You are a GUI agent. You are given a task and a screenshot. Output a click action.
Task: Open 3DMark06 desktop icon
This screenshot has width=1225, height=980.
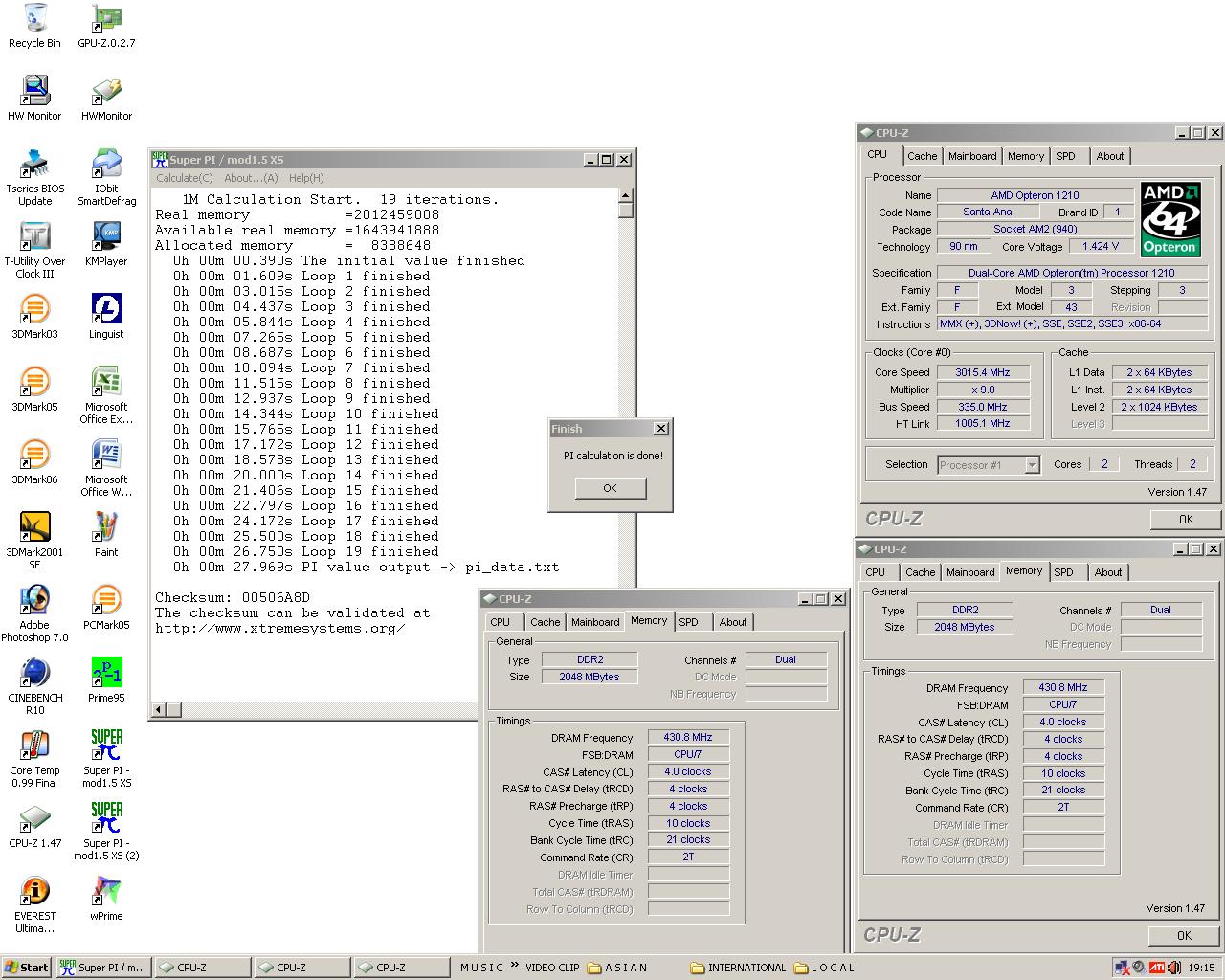coord(34,462)
